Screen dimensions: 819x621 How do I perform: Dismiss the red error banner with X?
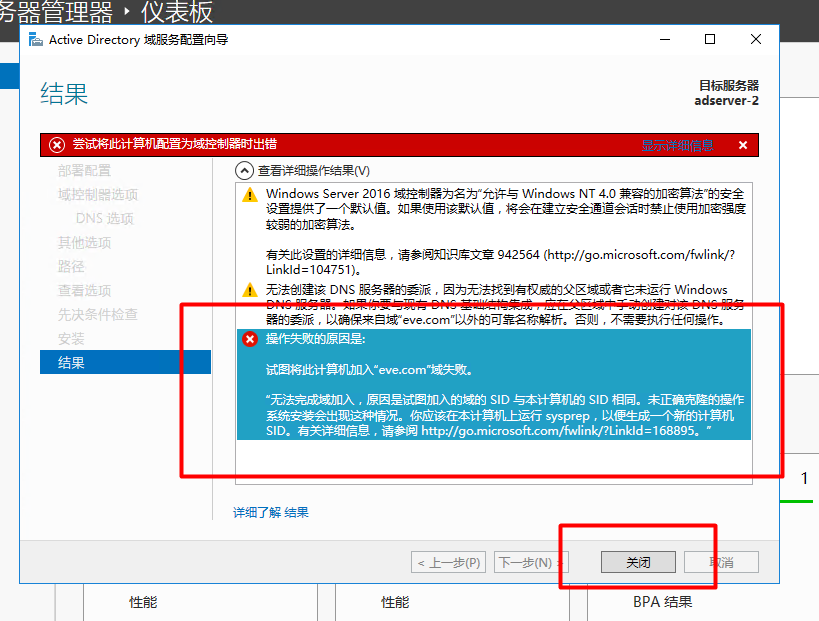[x=743, y=145]
